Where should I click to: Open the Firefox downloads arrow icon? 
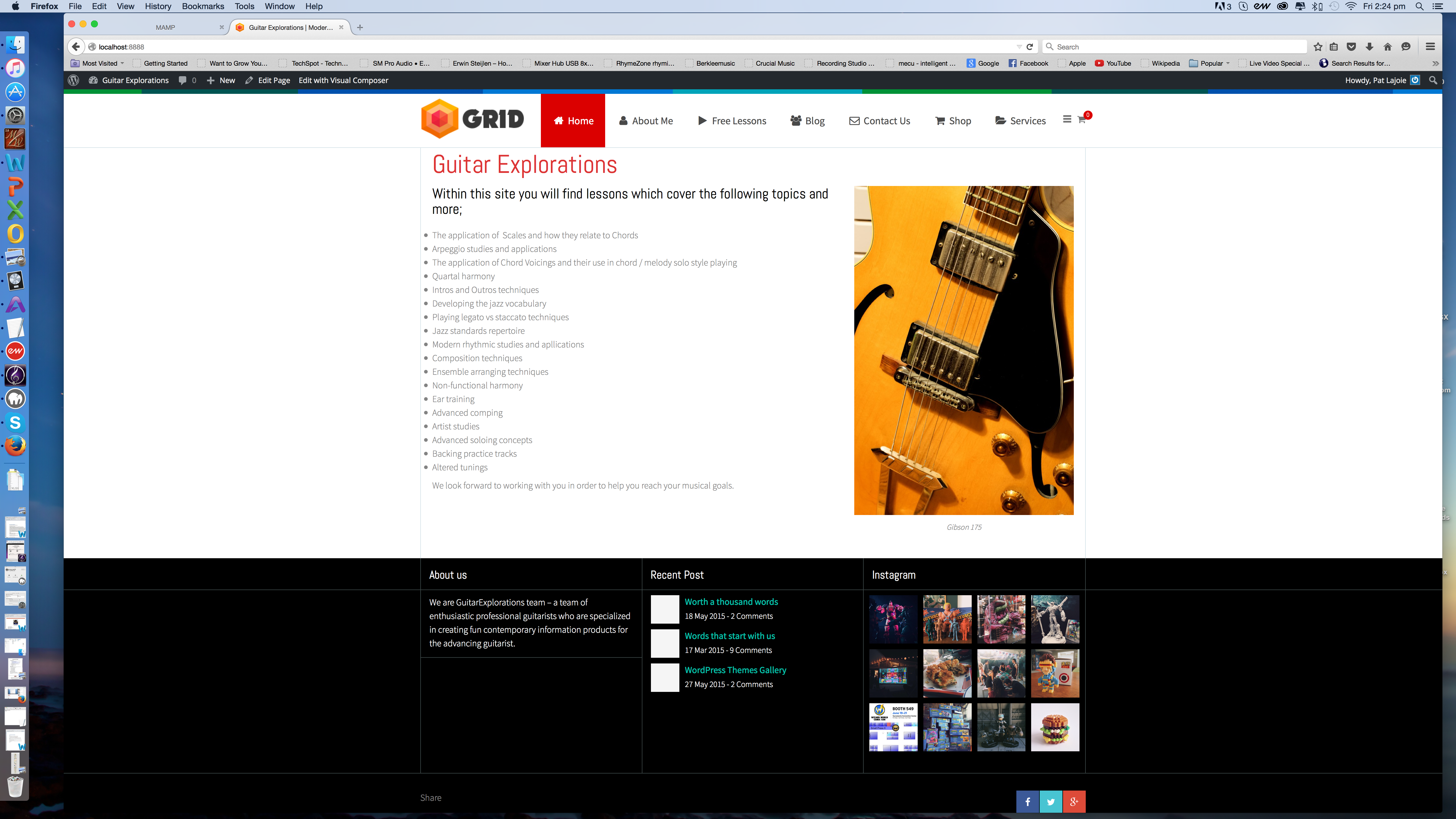[1370, 47]
